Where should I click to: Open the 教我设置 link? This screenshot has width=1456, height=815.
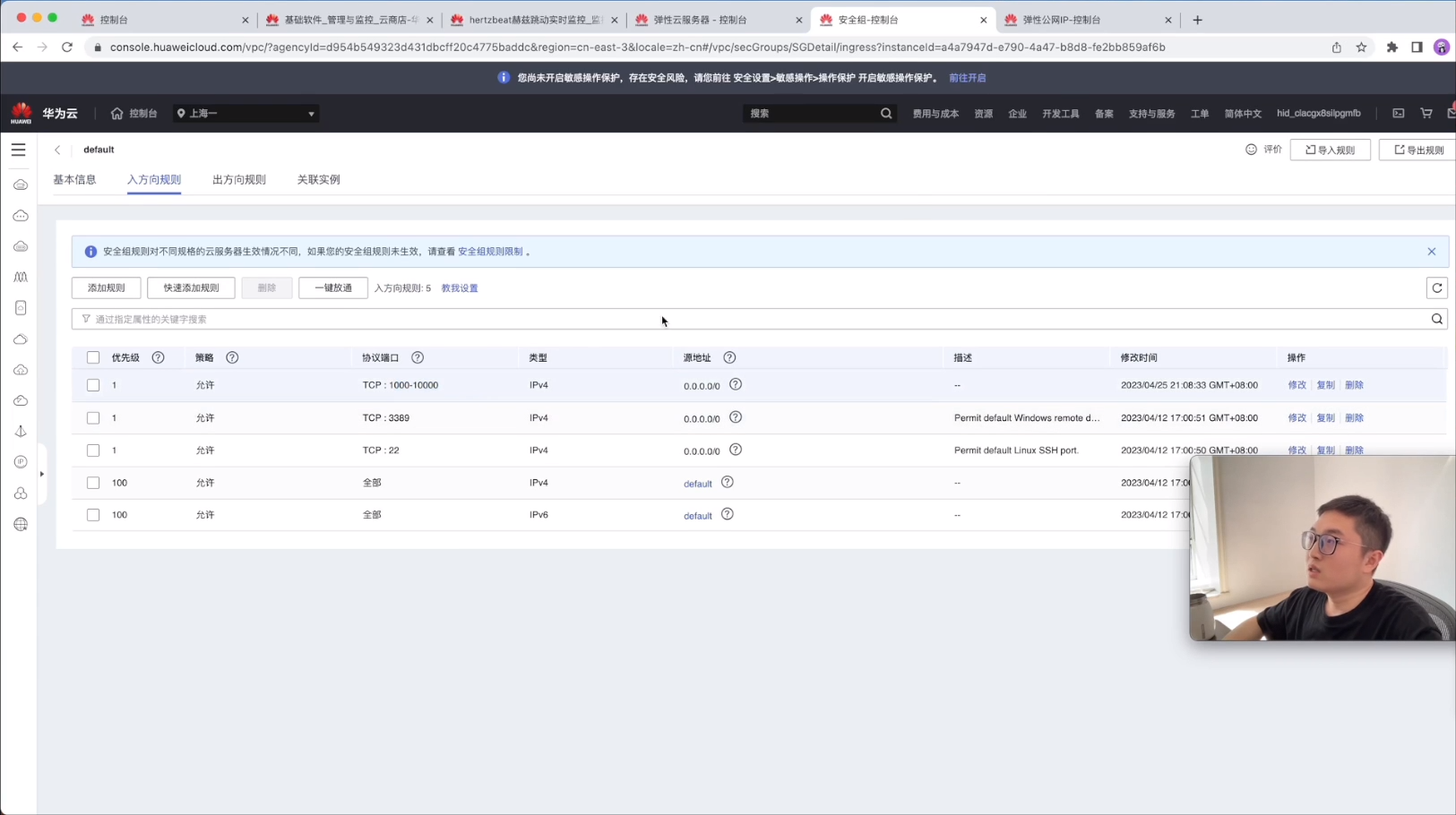coord(460,288)
